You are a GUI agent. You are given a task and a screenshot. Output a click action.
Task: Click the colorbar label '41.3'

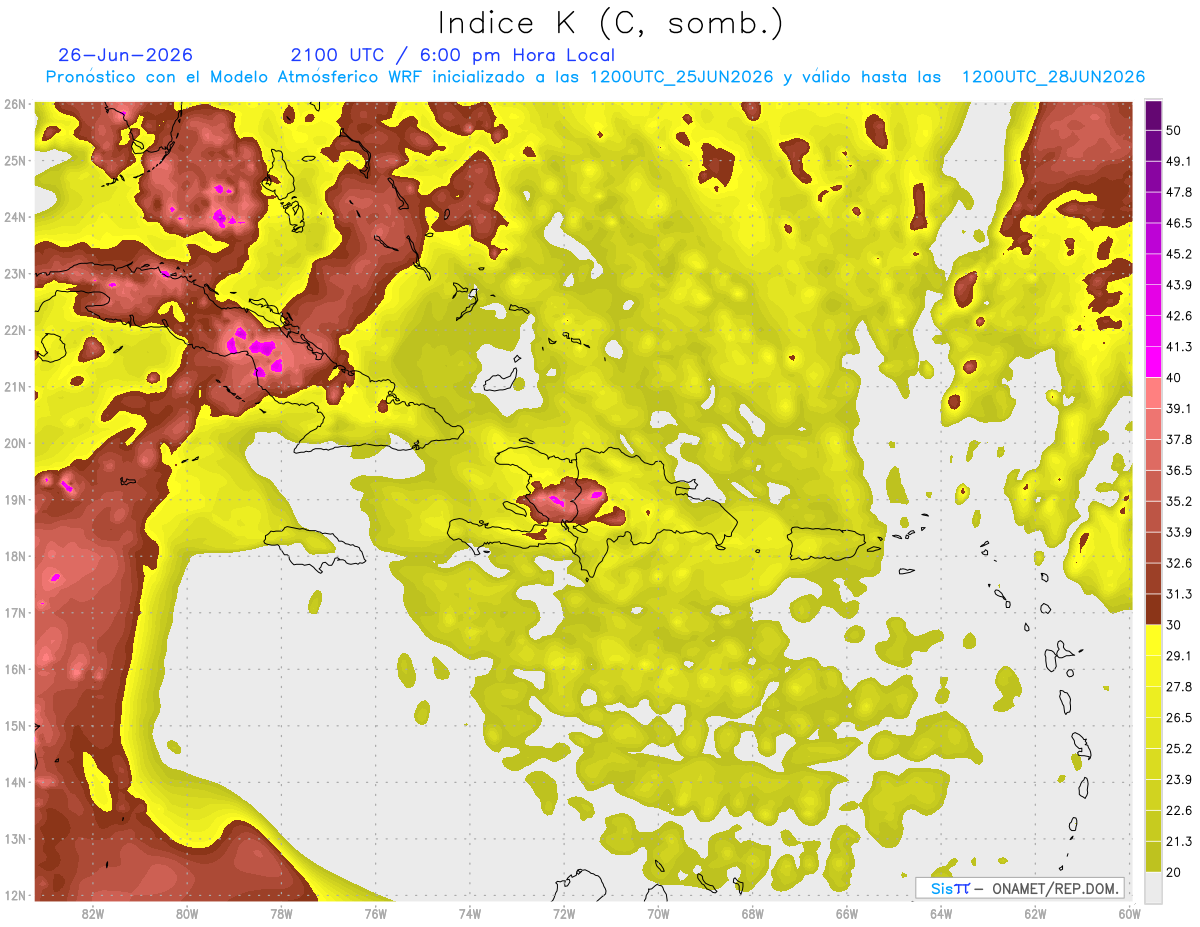[x=1178, y=347]
